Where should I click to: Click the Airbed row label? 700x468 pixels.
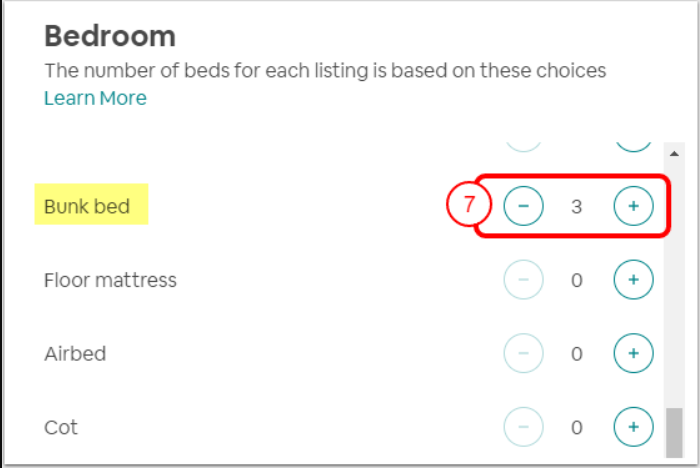[x=75, y=353]
